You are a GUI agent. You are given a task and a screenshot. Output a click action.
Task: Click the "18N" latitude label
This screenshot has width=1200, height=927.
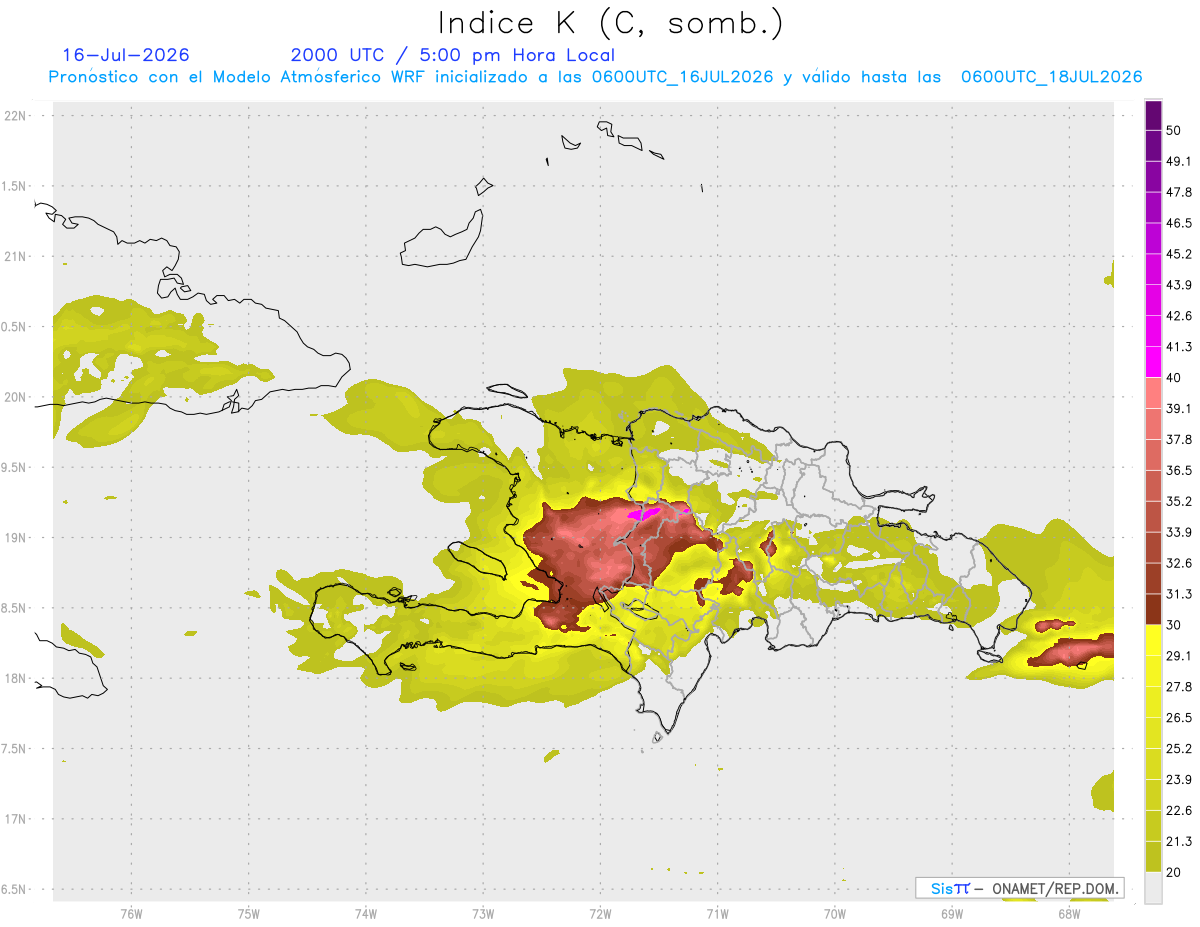tap(17, 679)
